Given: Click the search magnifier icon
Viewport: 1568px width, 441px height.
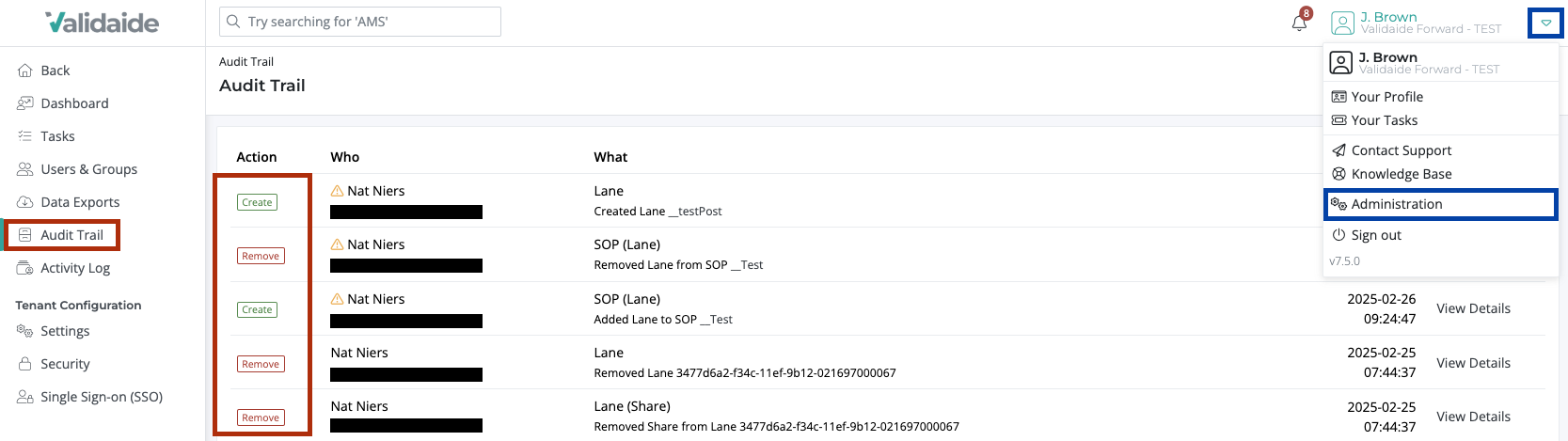Looking at the screenshot, I should [233, 22].
